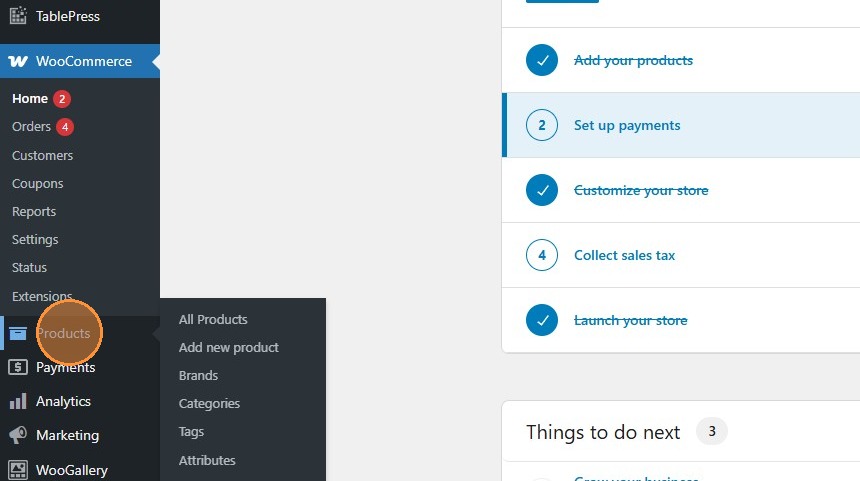
Task: Click the Products box icon
Action: click(18, 334)
